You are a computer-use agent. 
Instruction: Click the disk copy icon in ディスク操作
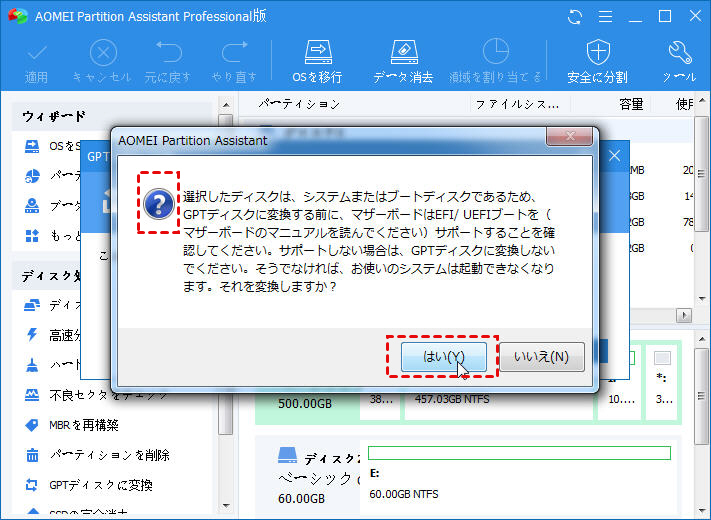click(x=32, y=305)
